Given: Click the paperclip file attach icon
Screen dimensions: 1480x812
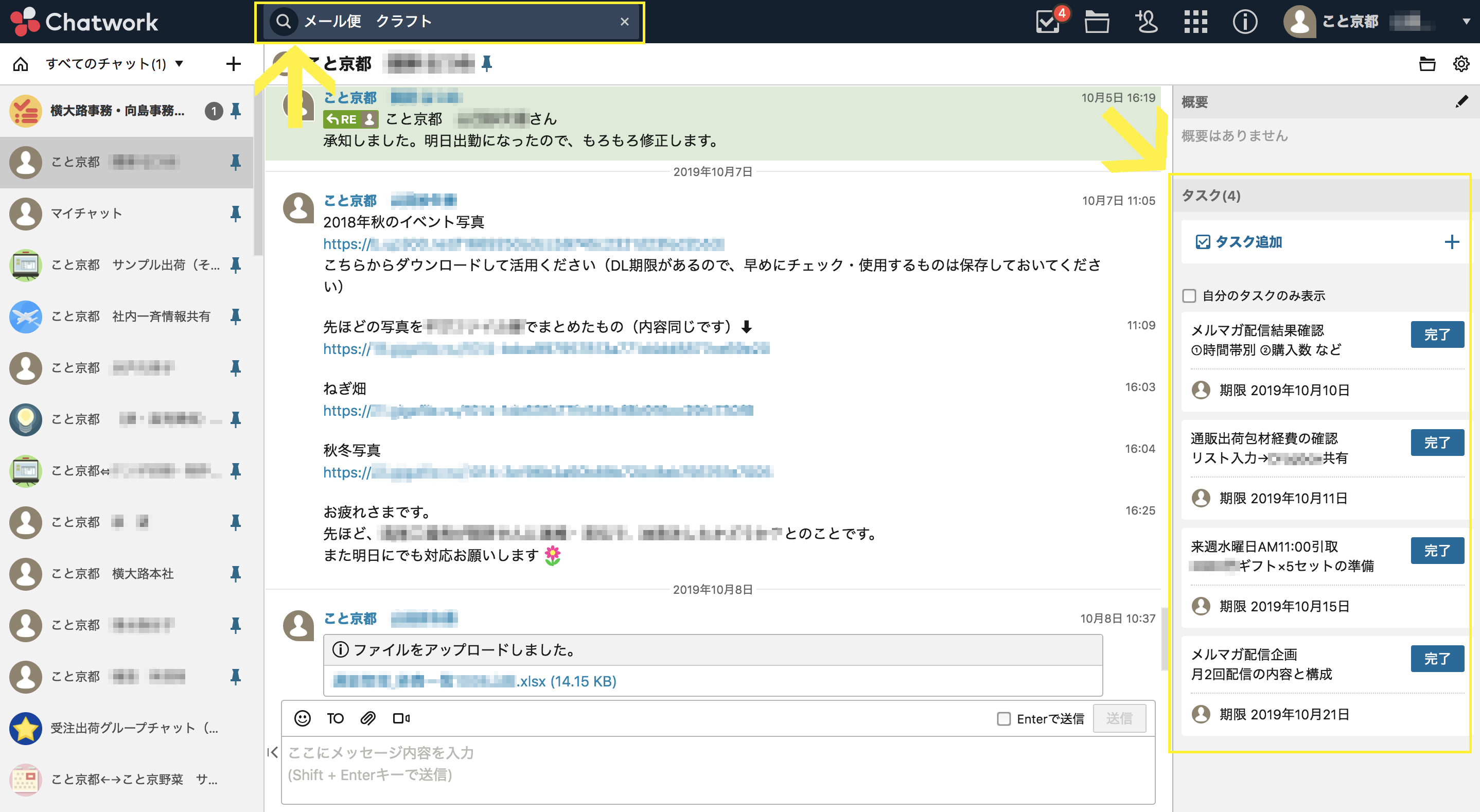Looking at the screenshot, I should tap(368, 718).
